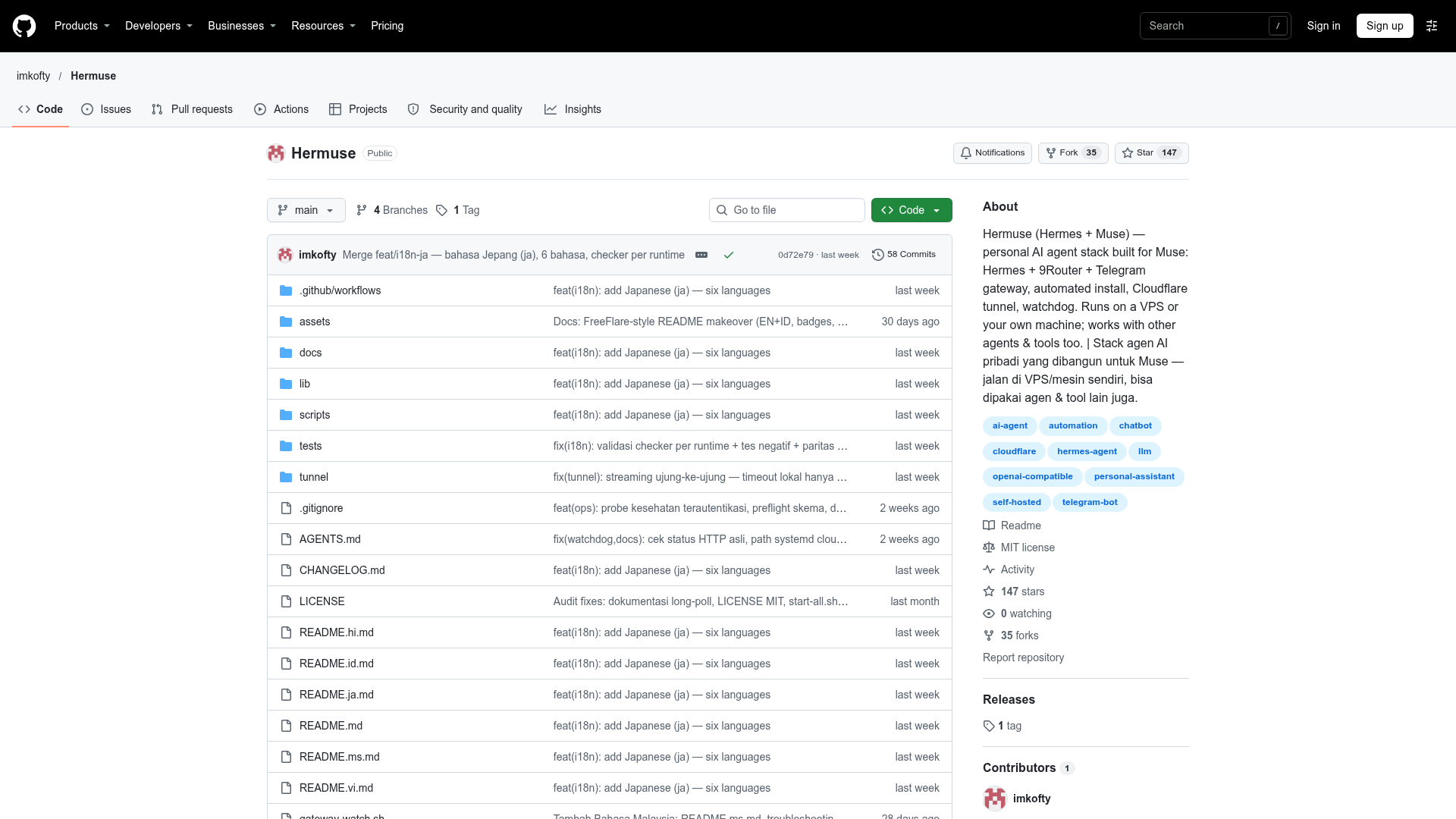Click the Hermuse repository avatar icon
The image size is (1456, 819).
coord(276,153)
